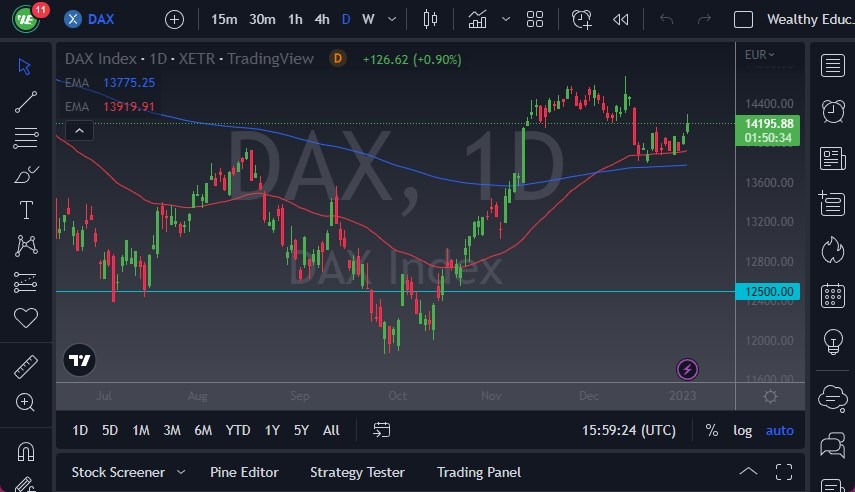The image size is (855, 492).
Task: Open the economic calendar panel
Action: (833, 296)
